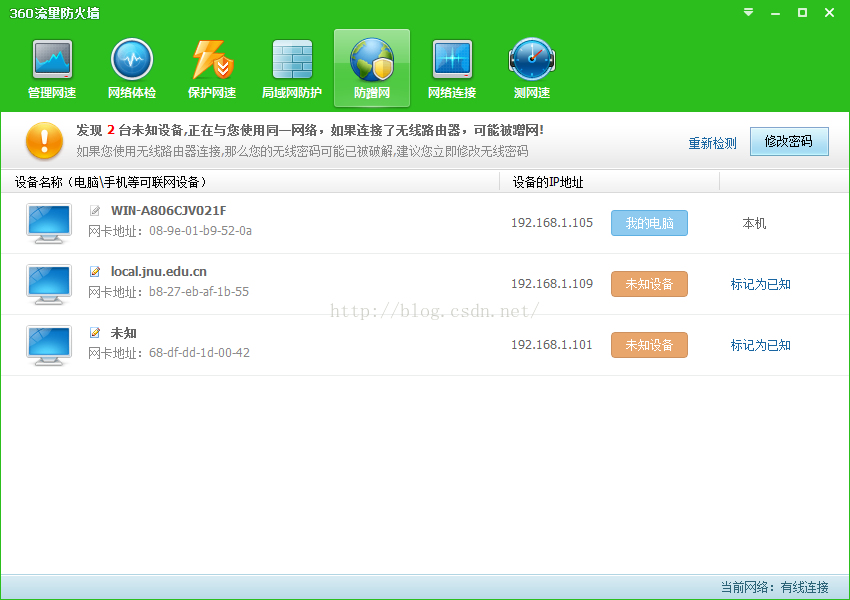Viewport: 850px width, 600px height.
Task: Mark 192.168.1.109 device as known
Action: coord(761,284)
